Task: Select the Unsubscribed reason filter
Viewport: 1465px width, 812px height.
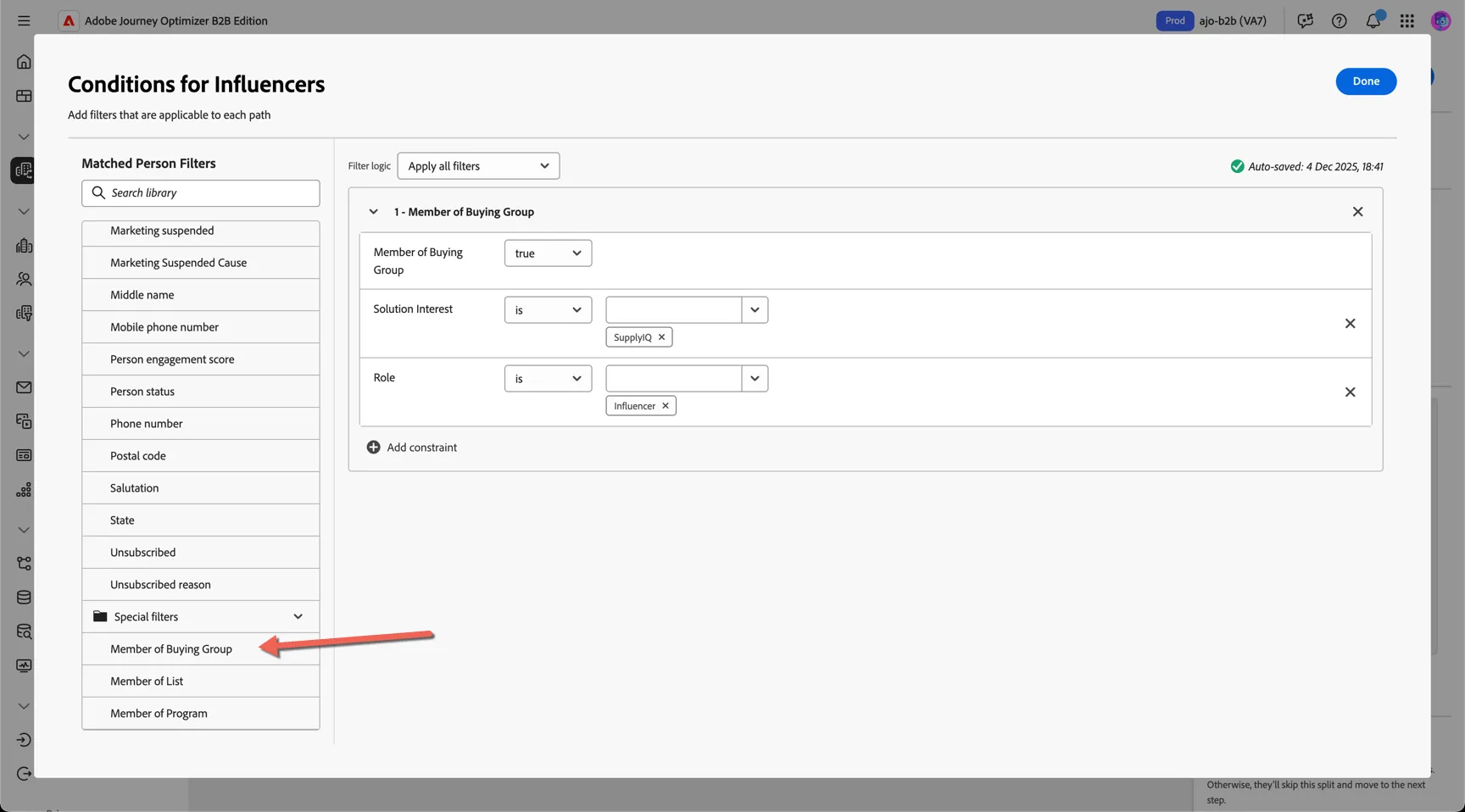Action: (201, 585)
